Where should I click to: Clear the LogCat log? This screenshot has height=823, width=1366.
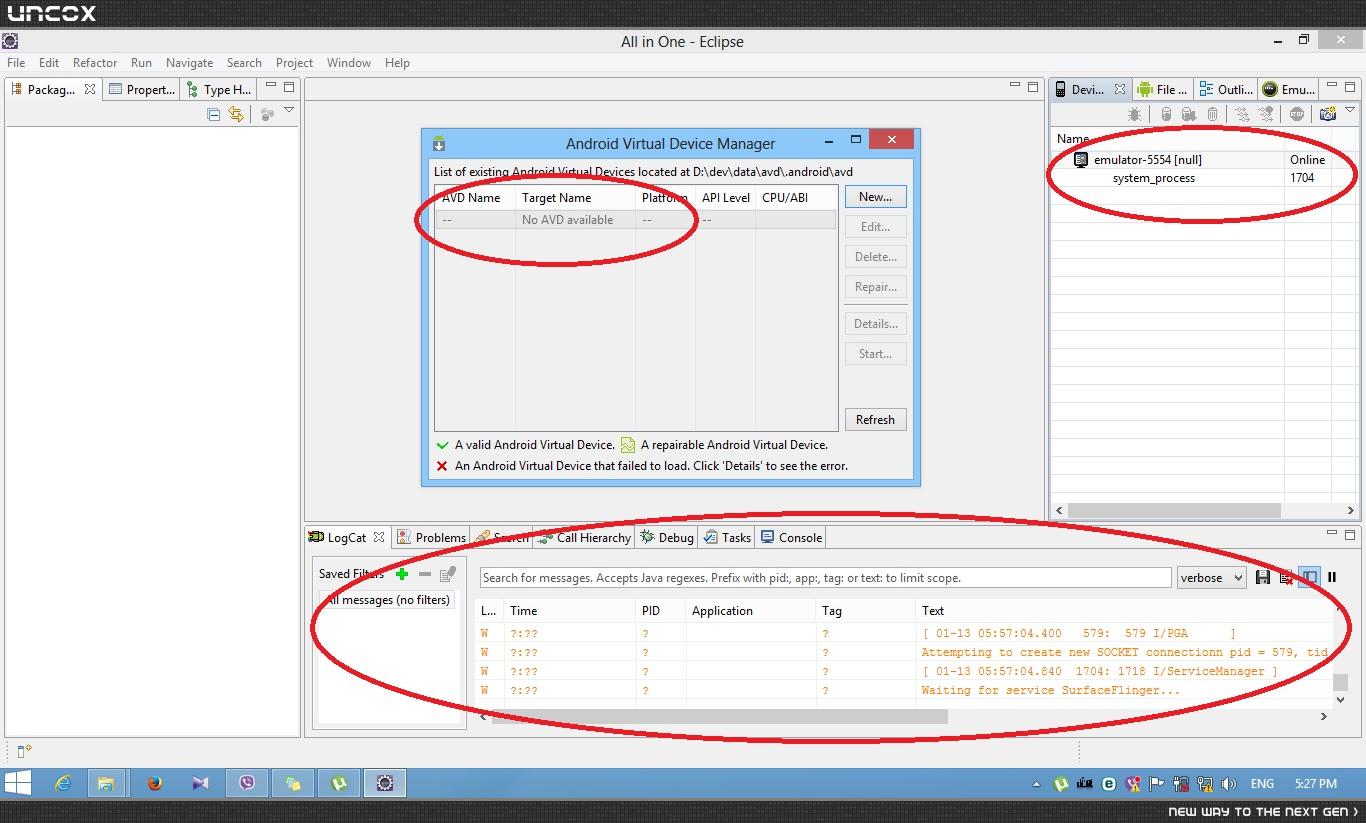(1286, 577)
